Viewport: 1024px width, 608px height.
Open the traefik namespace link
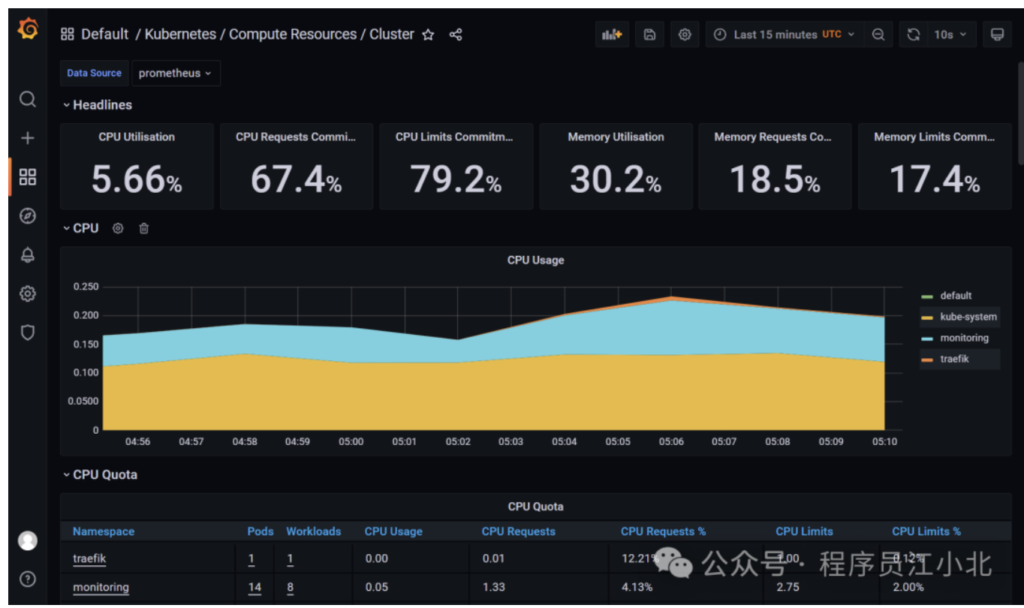89,559
